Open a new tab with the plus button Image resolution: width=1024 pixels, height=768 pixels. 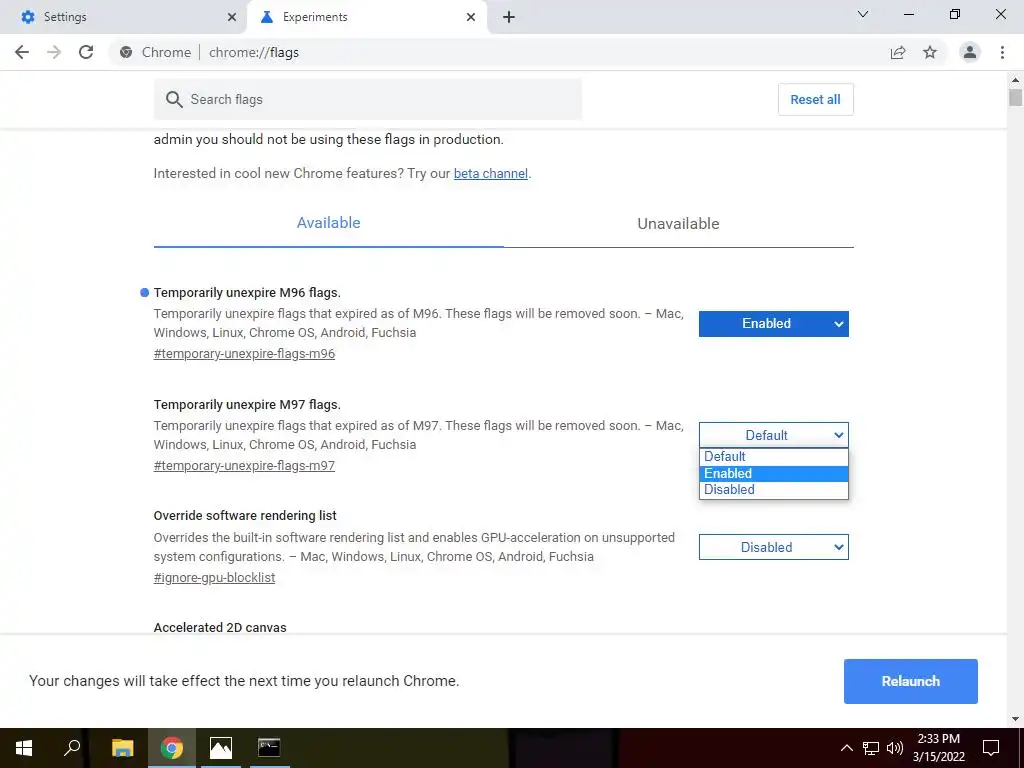pyautogui.click(x=509, y=17)
